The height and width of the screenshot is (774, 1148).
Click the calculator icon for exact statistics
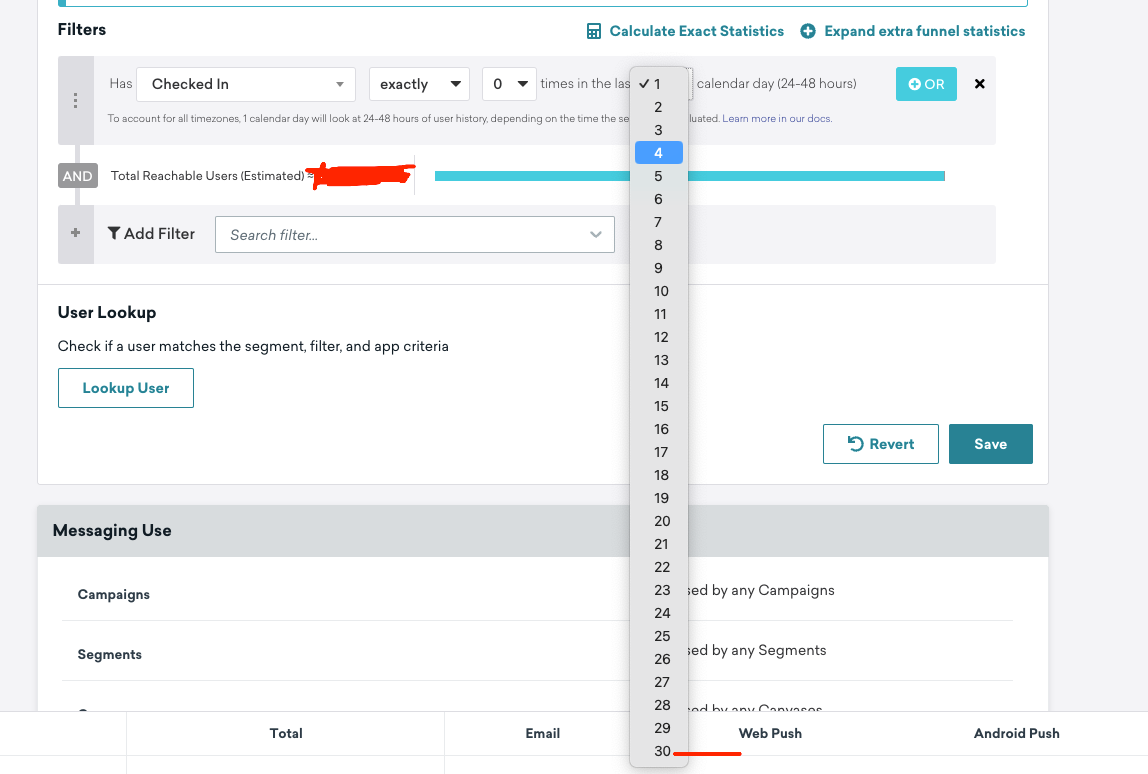(594, 31)
